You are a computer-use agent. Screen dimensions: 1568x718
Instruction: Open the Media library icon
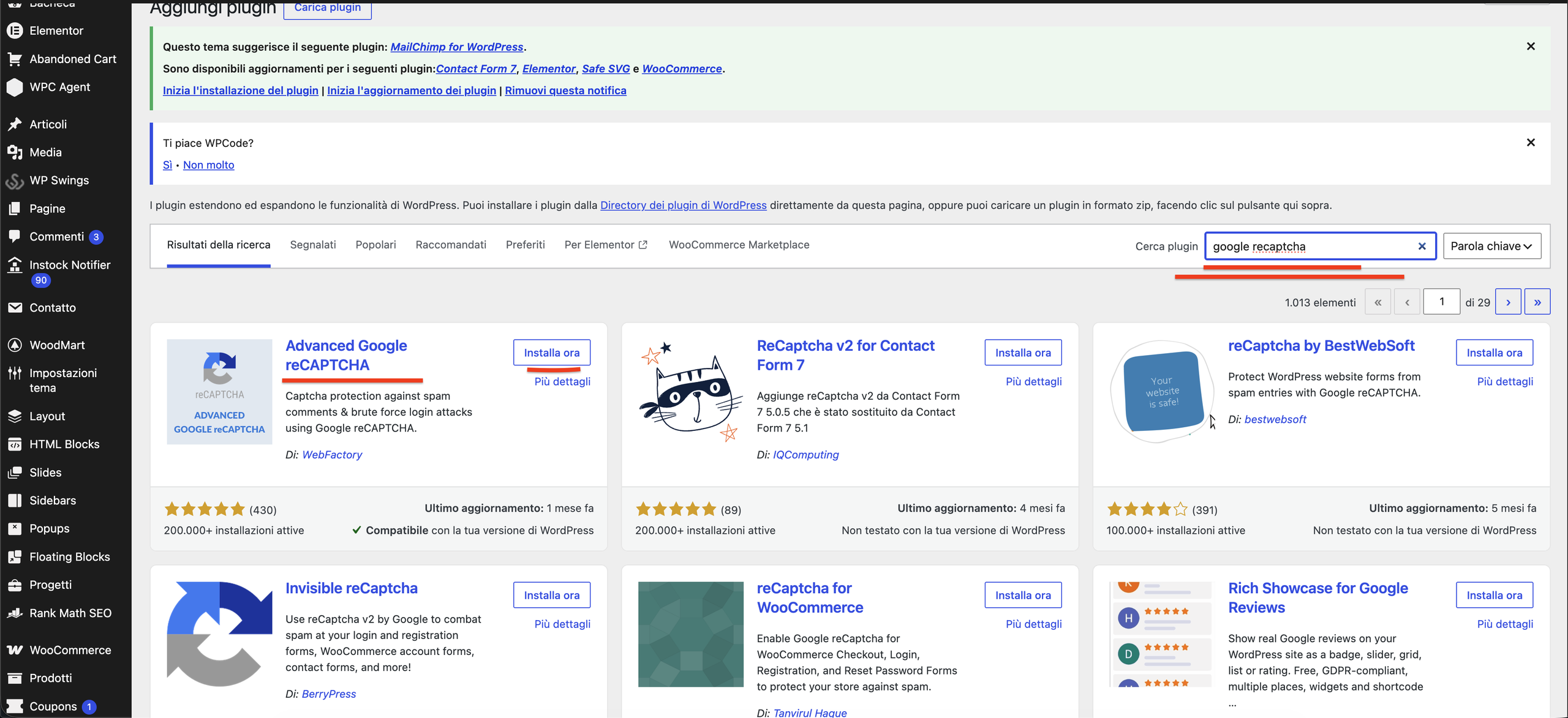(15, 152)
